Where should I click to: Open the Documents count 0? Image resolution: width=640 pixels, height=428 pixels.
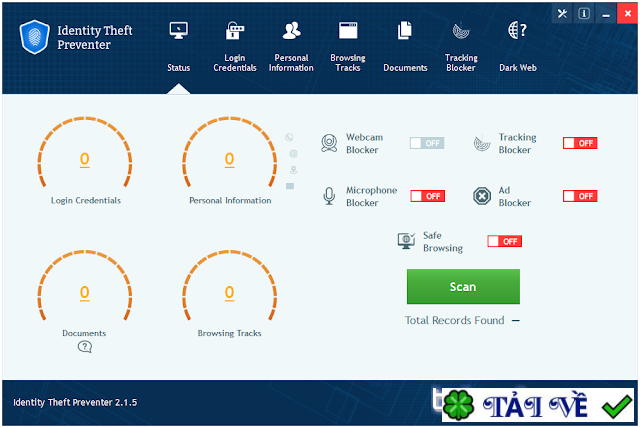(x=84, y=293)
